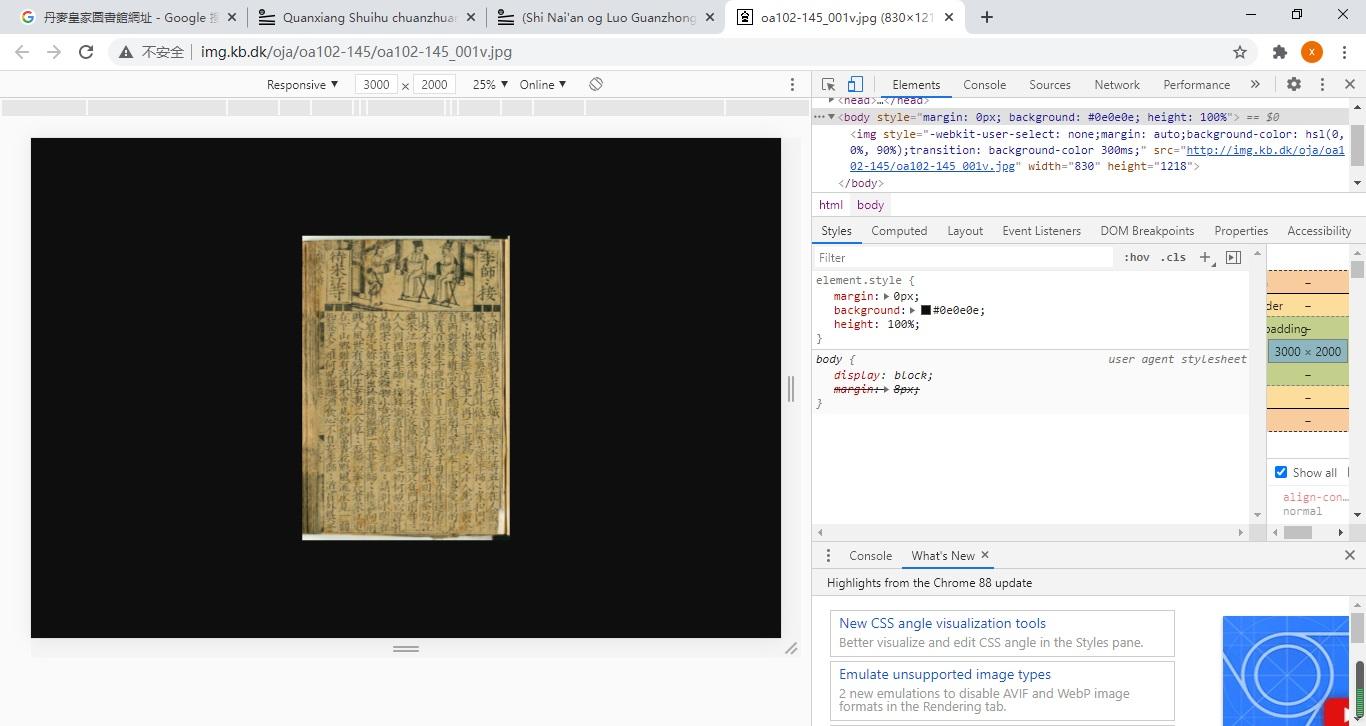This screenshot has width=1366, height=726.
Task: Open DevTools settings gear
Action: pos(1293,85)
